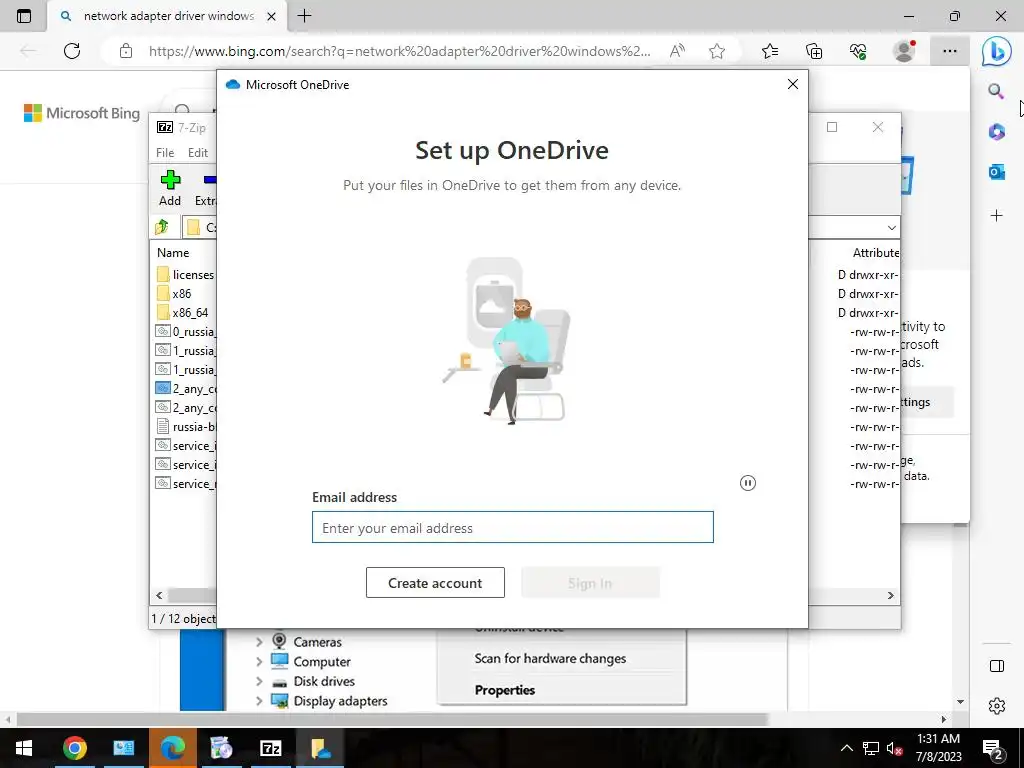Click the Name column header in 7-Zip
This screenshot has width=1024, height=768.
click(x=173, y=253)
